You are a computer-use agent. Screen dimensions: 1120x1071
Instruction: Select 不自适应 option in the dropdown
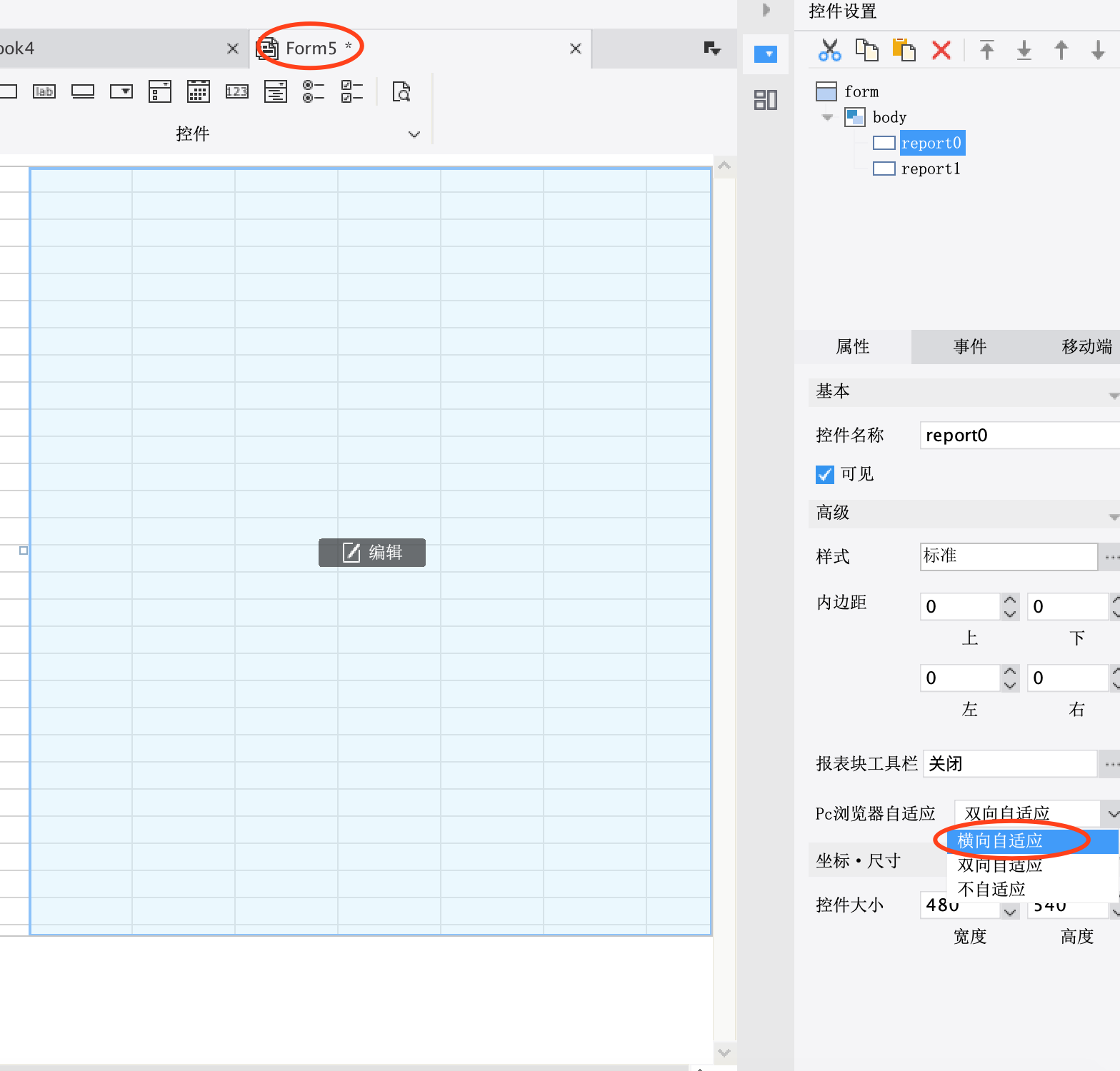(991, 890)
